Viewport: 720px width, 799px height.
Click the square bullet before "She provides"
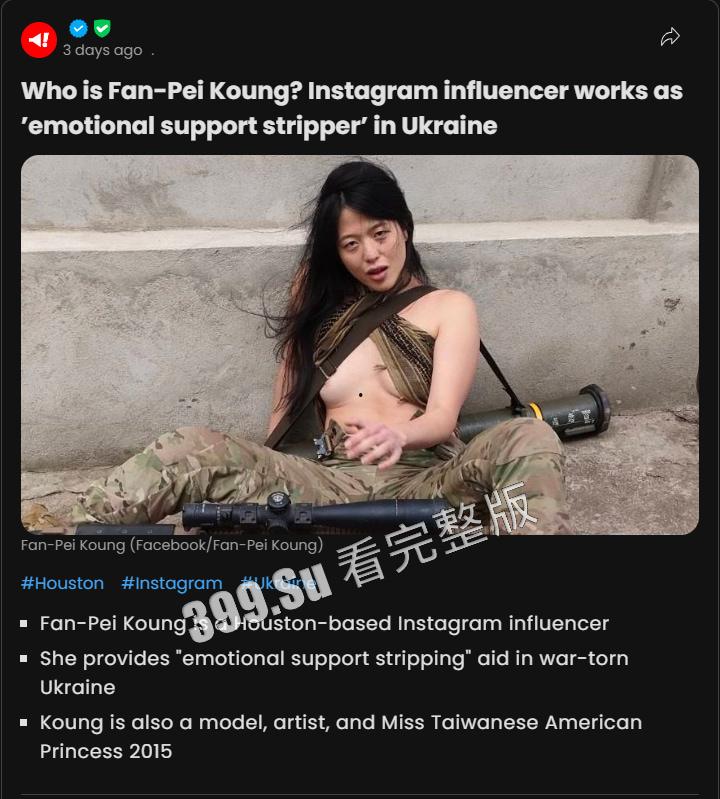click(x=23, y=658)
